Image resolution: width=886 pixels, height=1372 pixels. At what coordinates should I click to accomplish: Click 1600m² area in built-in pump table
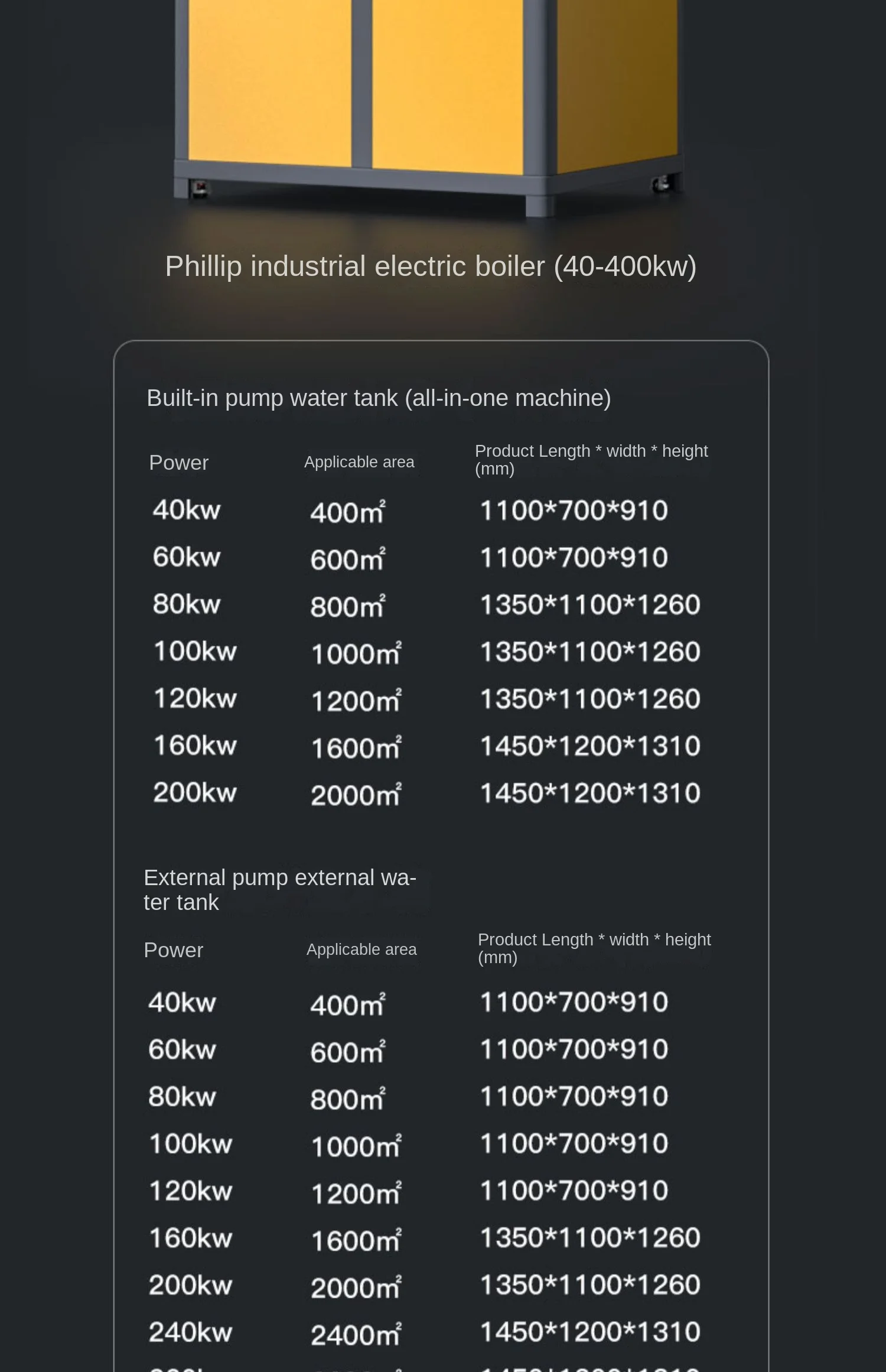(356, 748)
